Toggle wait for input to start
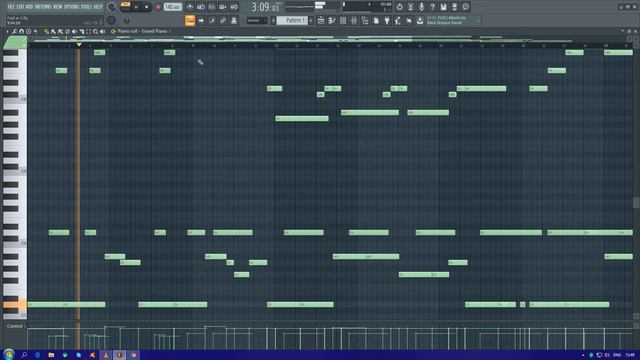The height and width of the screenshot is (360, 640). [201, 7]
